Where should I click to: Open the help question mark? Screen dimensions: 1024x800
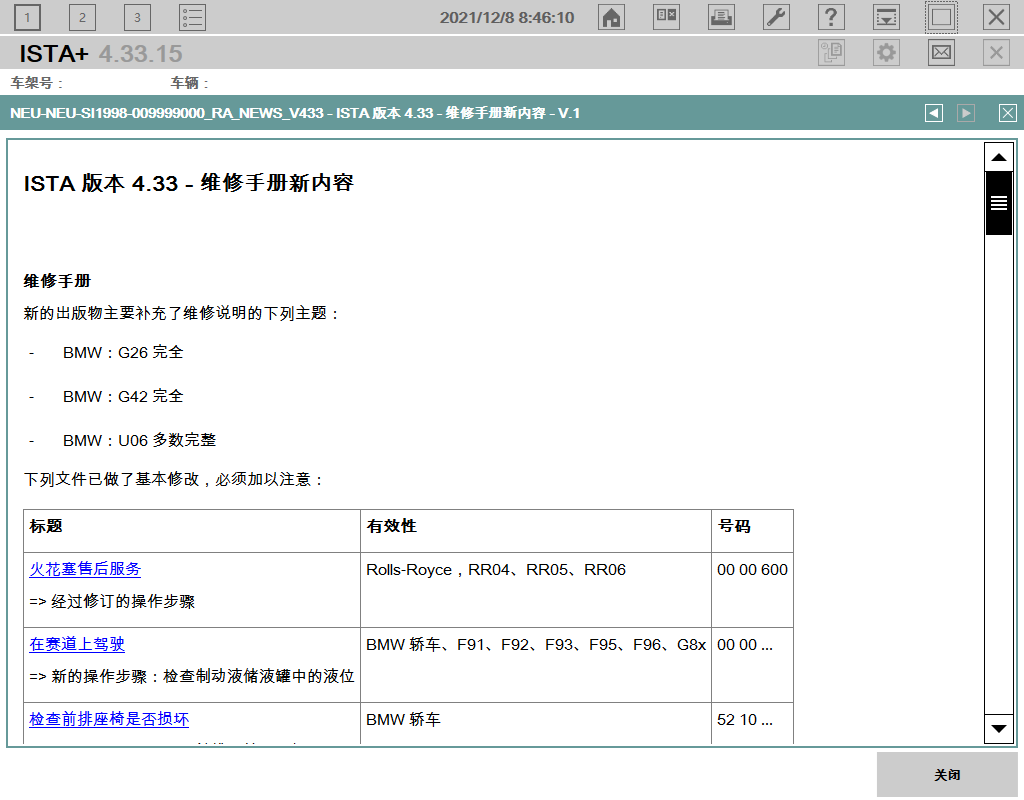coord(831,18)
